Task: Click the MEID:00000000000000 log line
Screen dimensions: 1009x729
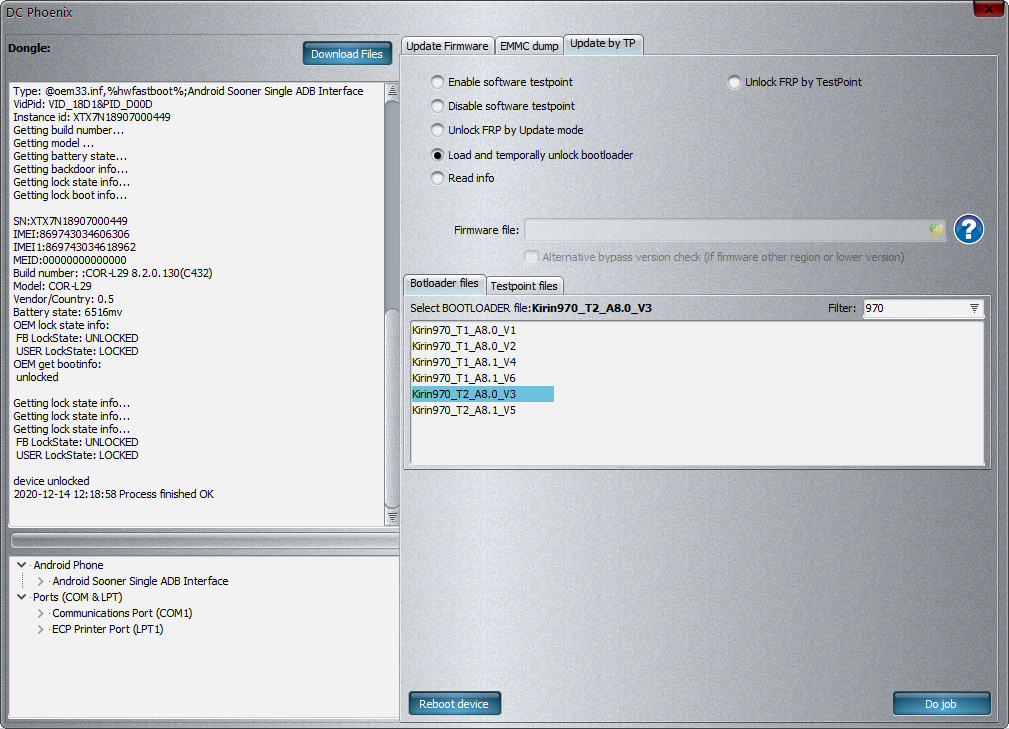Action: pyautogui.click(x=69, y=260)
